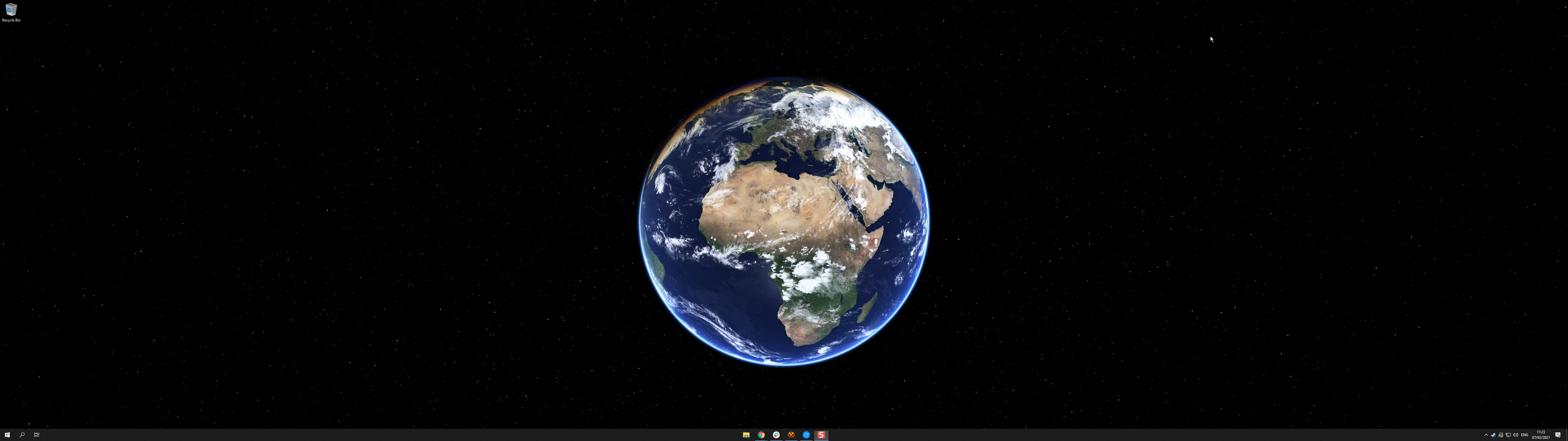Launch File Explorer from the taskbar
Image resolution: width=1568 pixels, height=441 pixels.
point(746,435)
